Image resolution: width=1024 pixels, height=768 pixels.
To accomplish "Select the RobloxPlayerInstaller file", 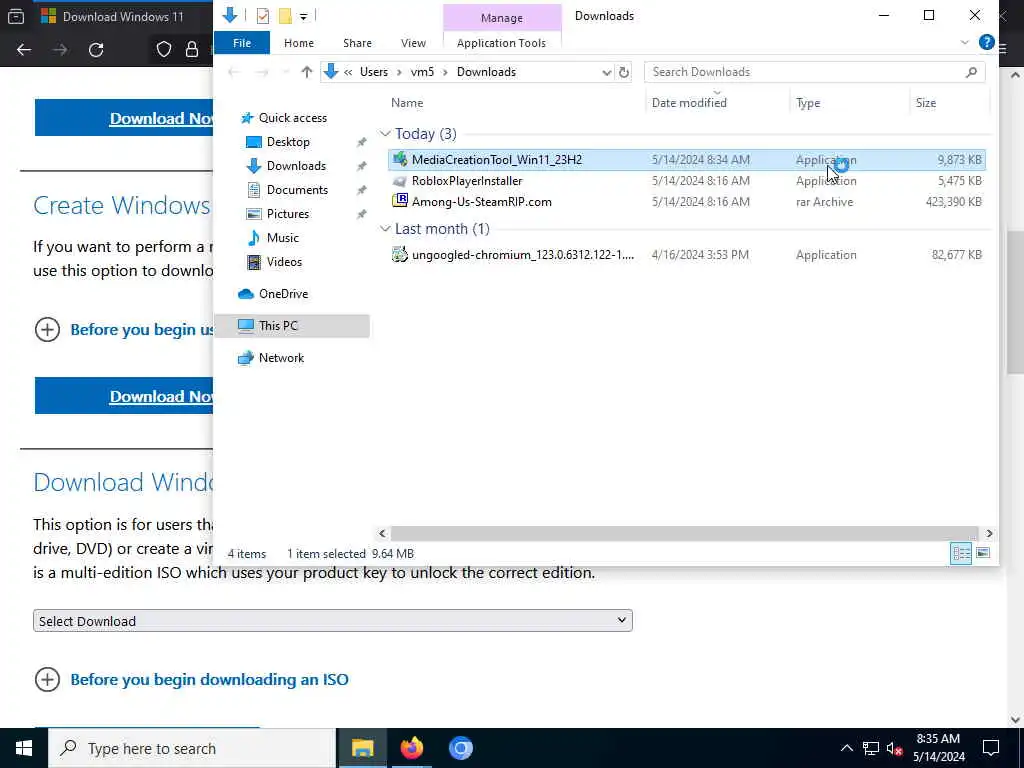I will (686, 181).
